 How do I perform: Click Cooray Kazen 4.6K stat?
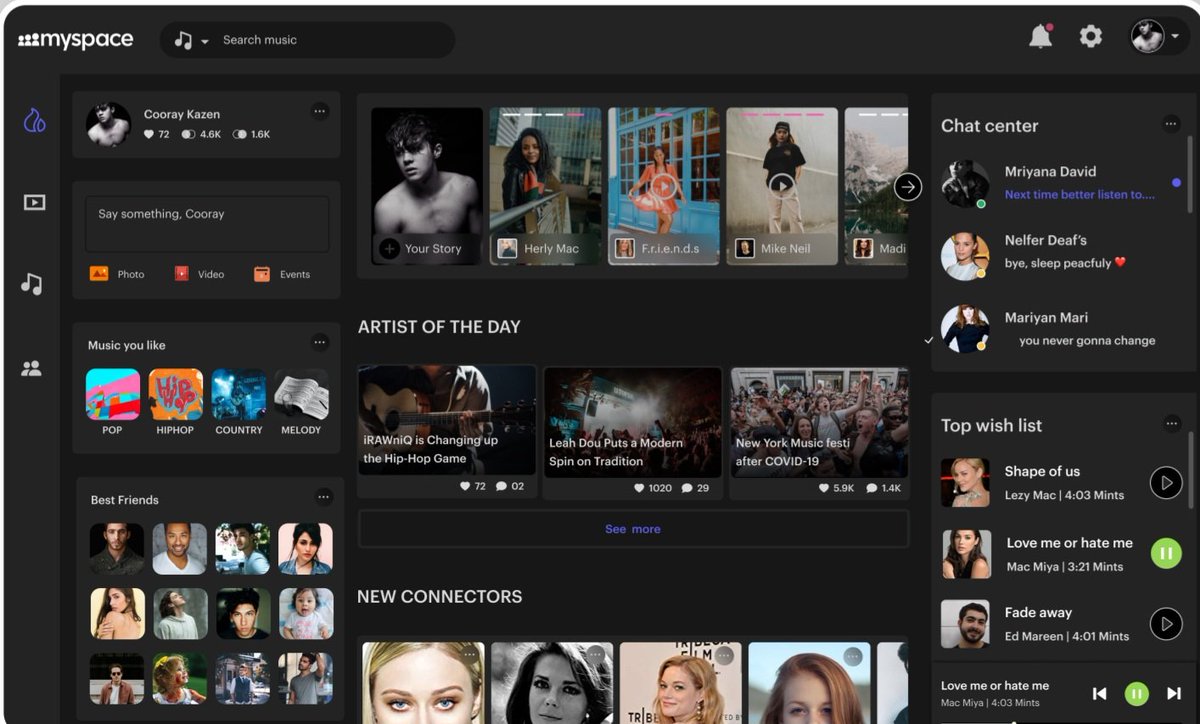[x=201, y=134]
